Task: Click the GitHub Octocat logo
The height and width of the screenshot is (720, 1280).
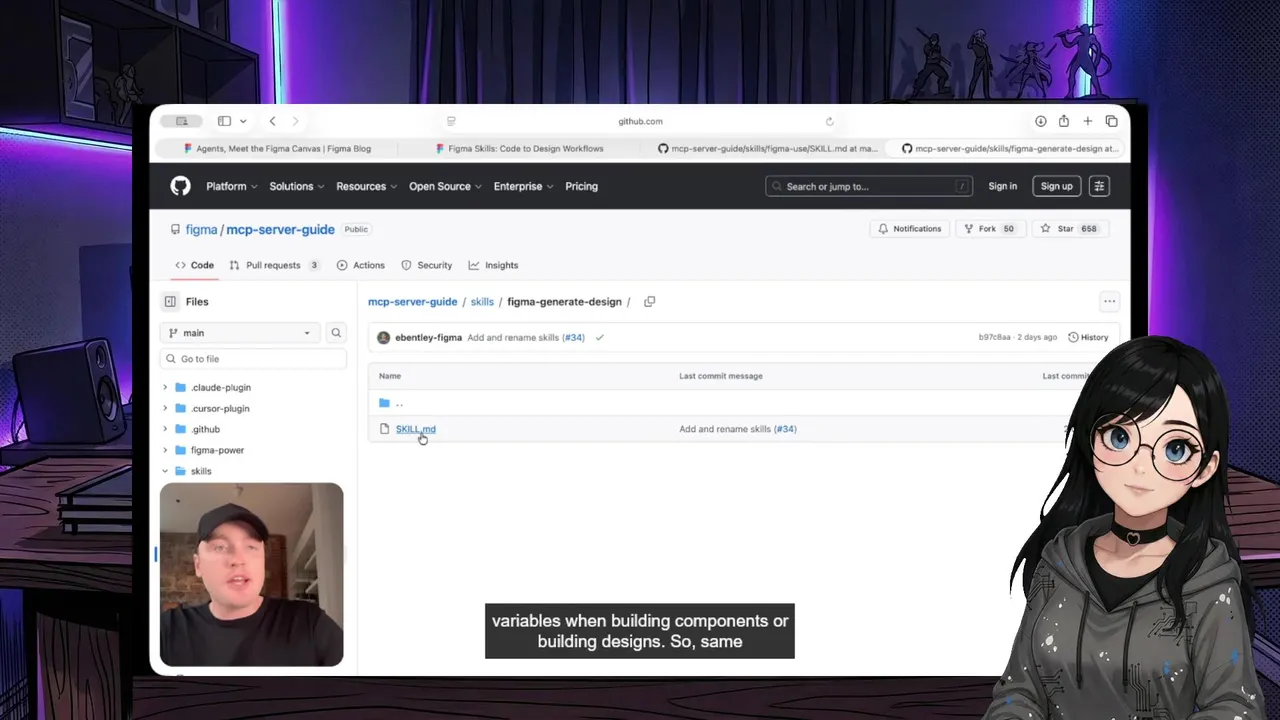Action: point(180,186)
